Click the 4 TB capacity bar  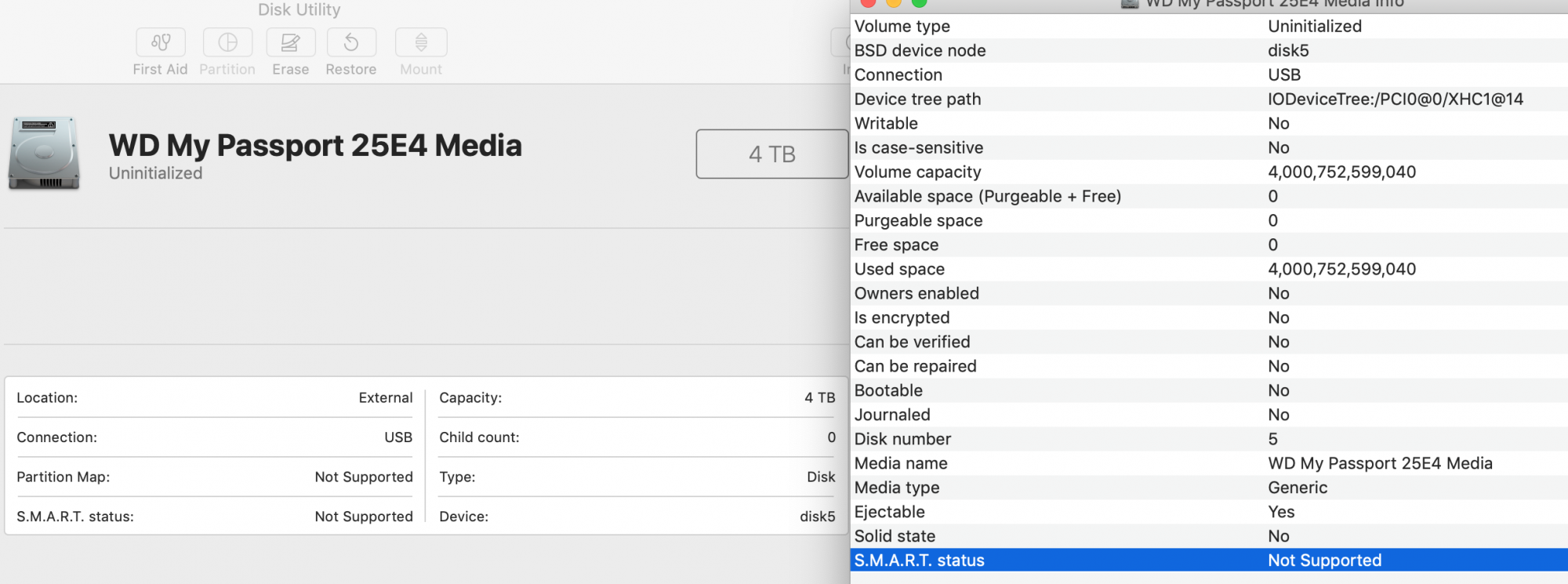(x=771, y=154)
